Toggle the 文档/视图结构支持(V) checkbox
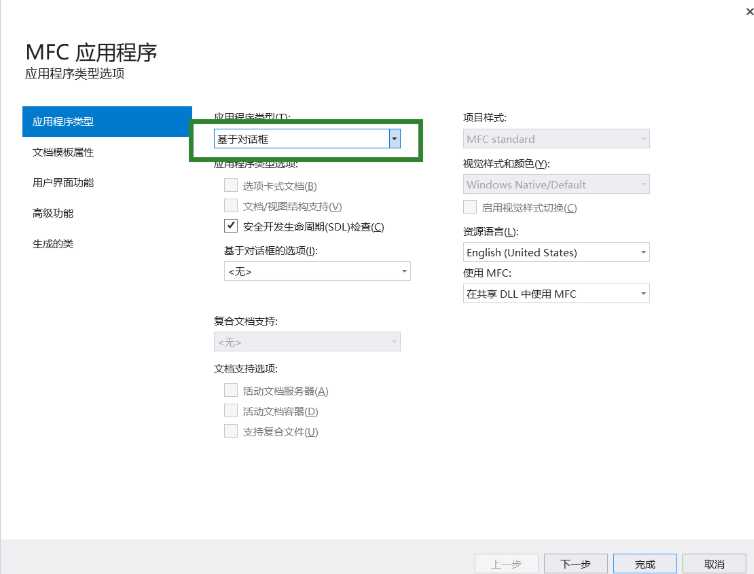This screenshot has width=754, height=574. click(x=231, y=206)
